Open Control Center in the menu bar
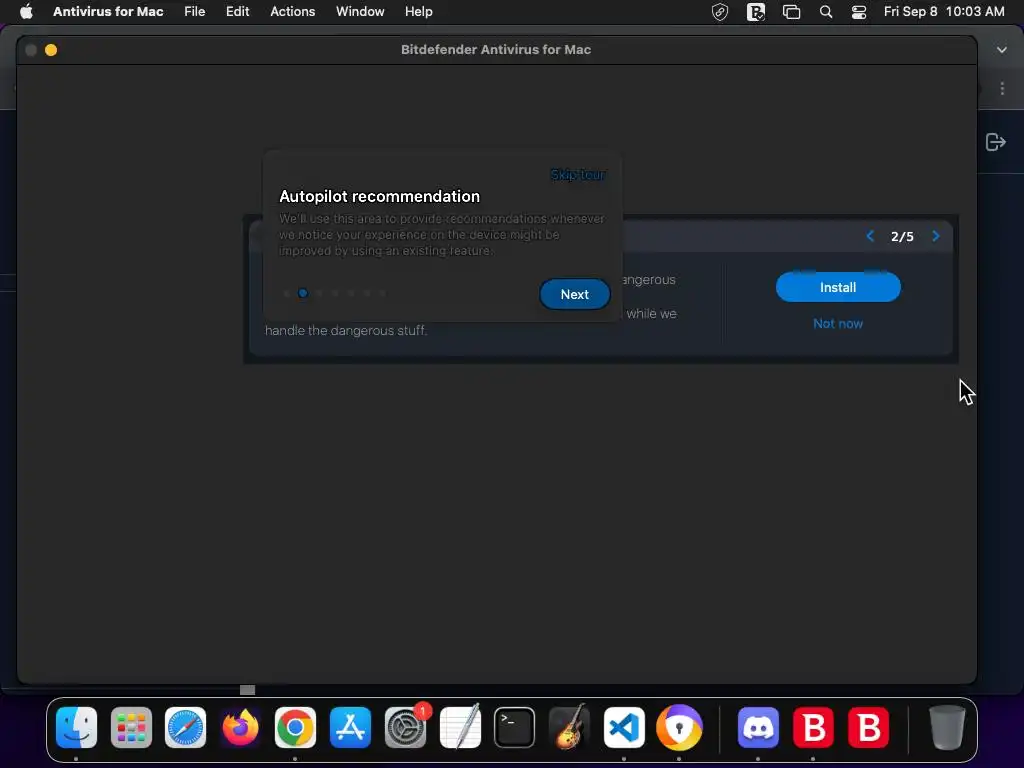 859,12
